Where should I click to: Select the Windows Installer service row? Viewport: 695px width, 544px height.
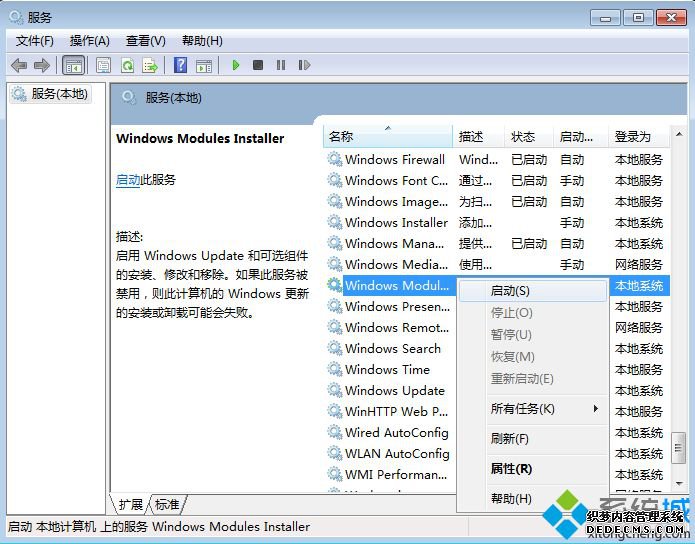(496, 222)
